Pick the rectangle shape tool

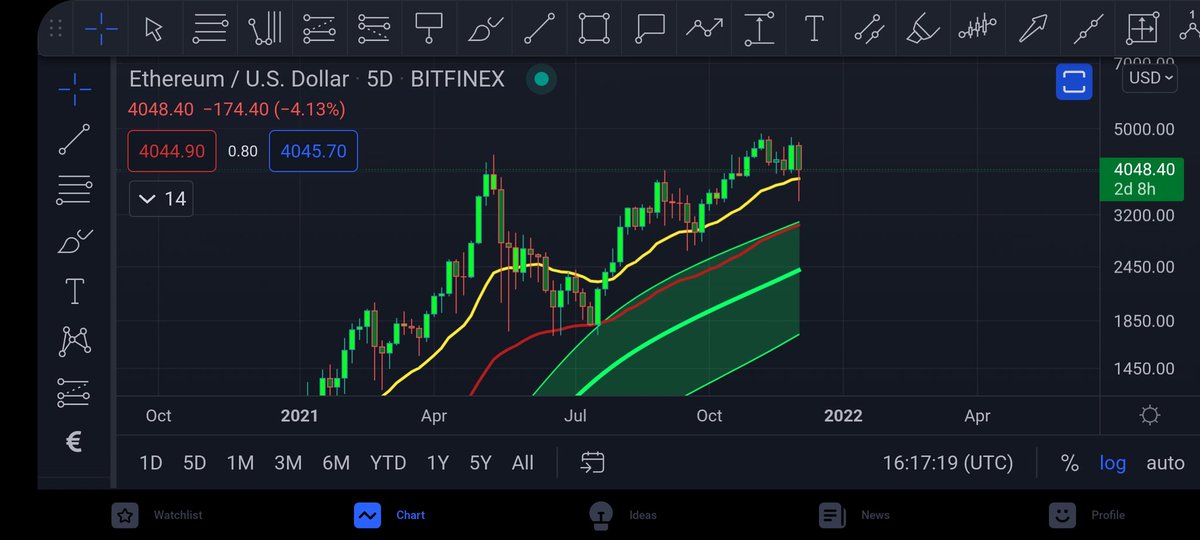[594, 27]
